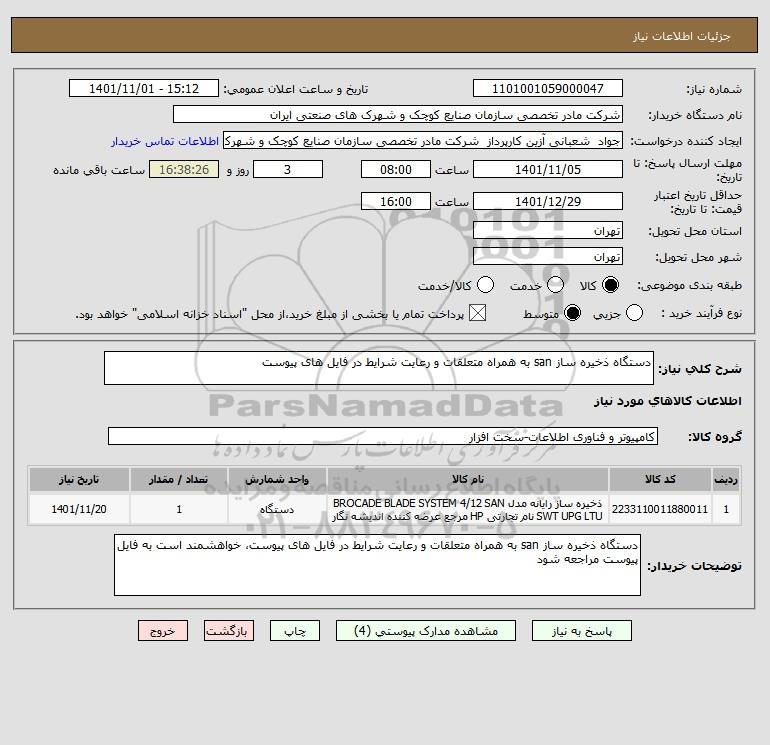
Task: Click the price validity time 16:00
Action: click(x=396, y=201)
